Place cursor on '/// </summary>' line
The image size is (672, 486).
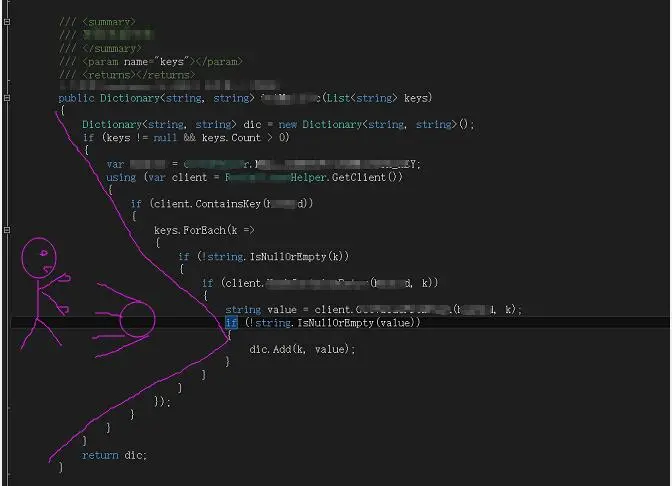[100, 48]
